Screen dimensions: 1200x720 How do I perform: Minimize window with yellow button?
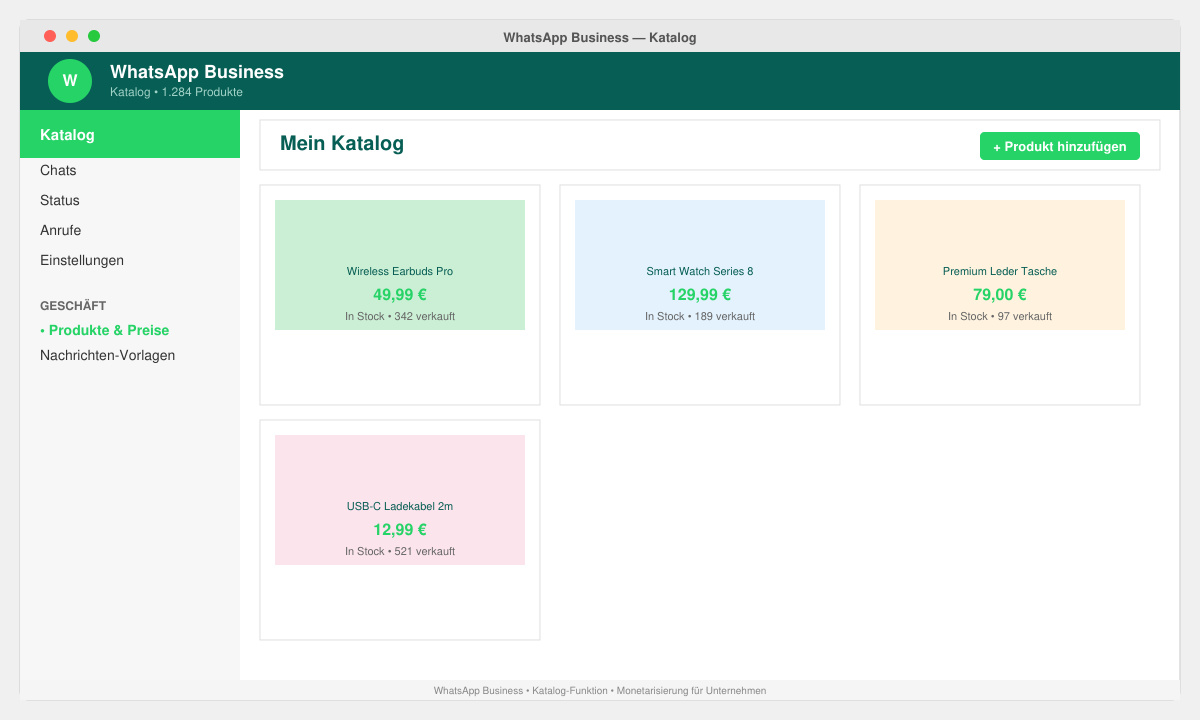tap(72, 36)
